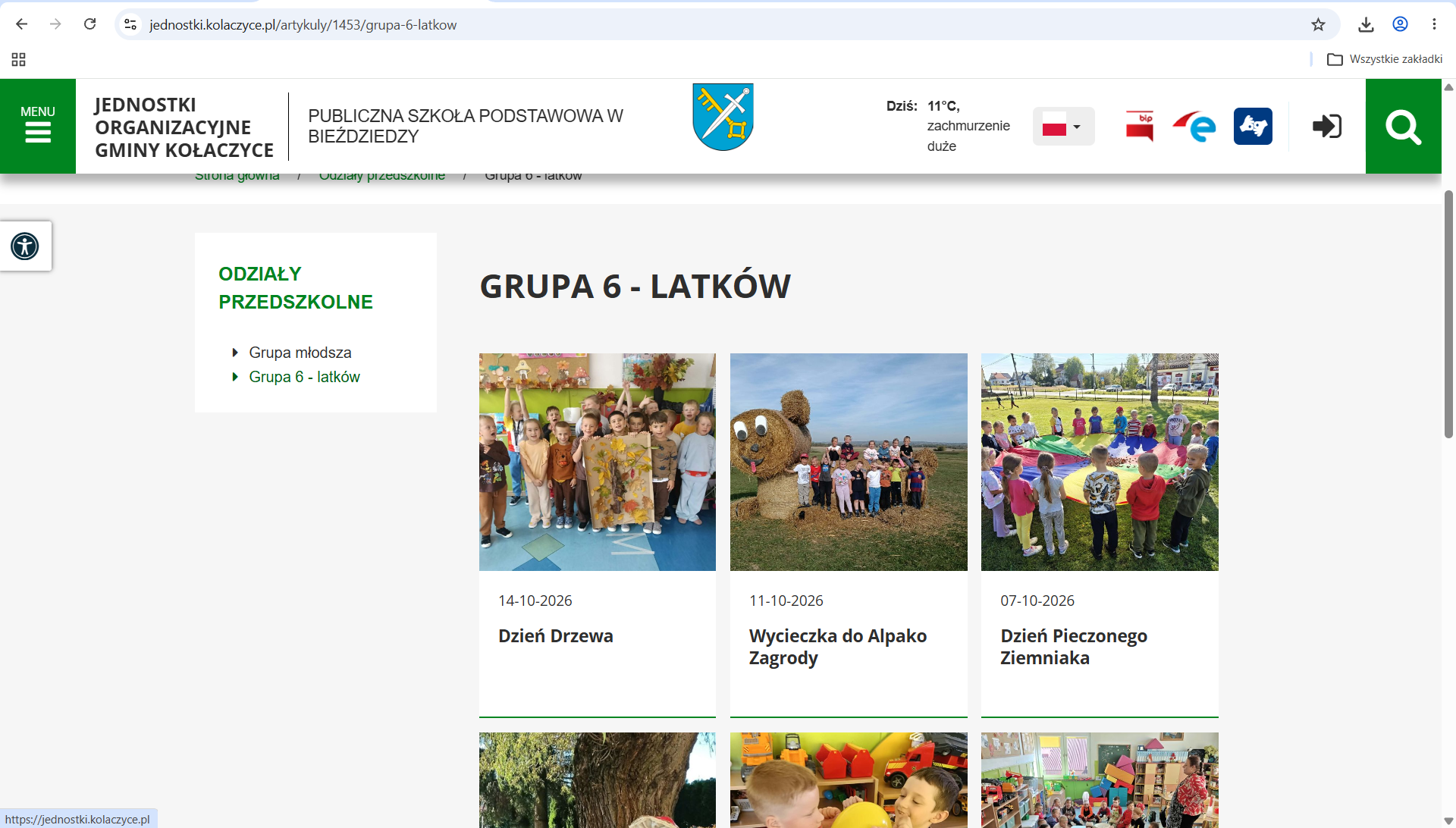Click the classroom photo in lower row

[x=1100, y=779]
